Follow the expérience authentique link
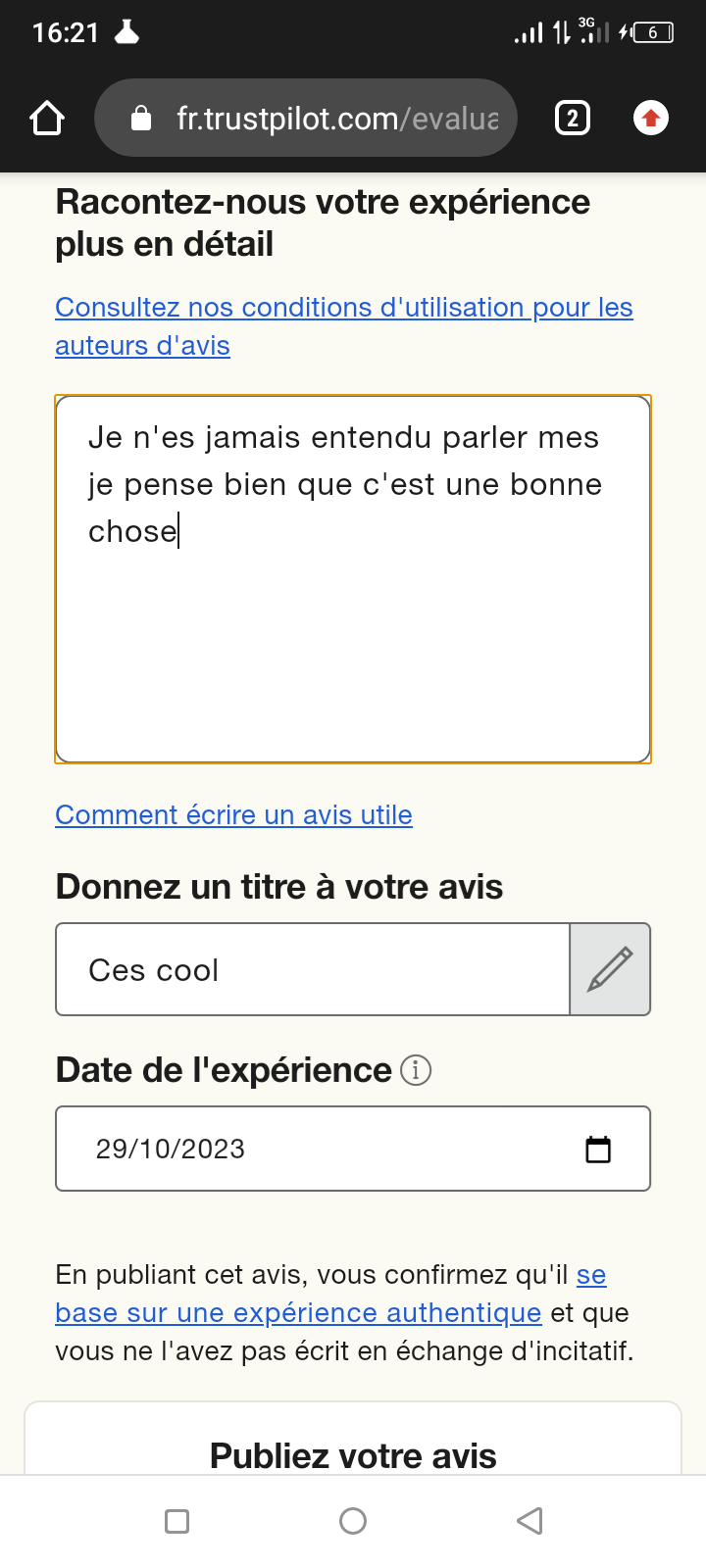The height and width of the screenshot is (1568, 706). (298, 1313)
